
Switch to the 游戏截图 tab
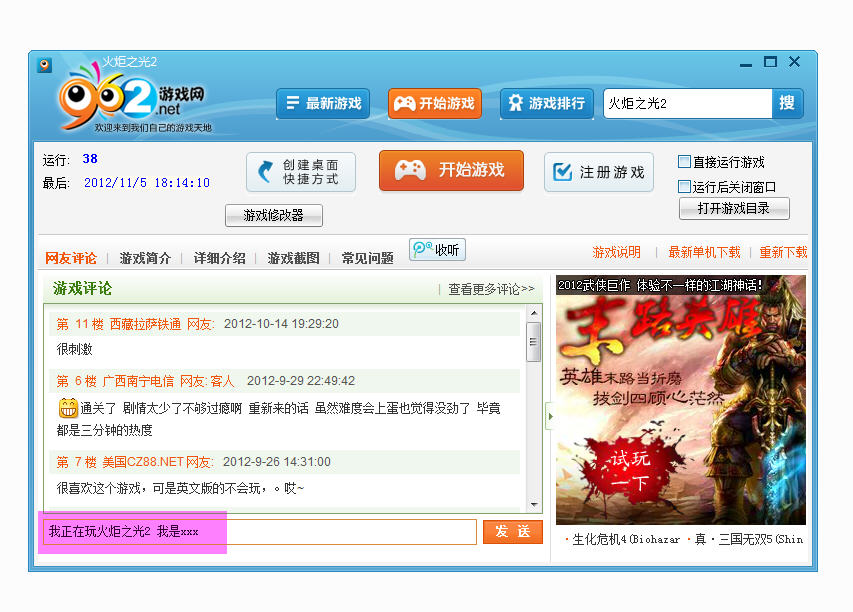[x=293, y=258]
